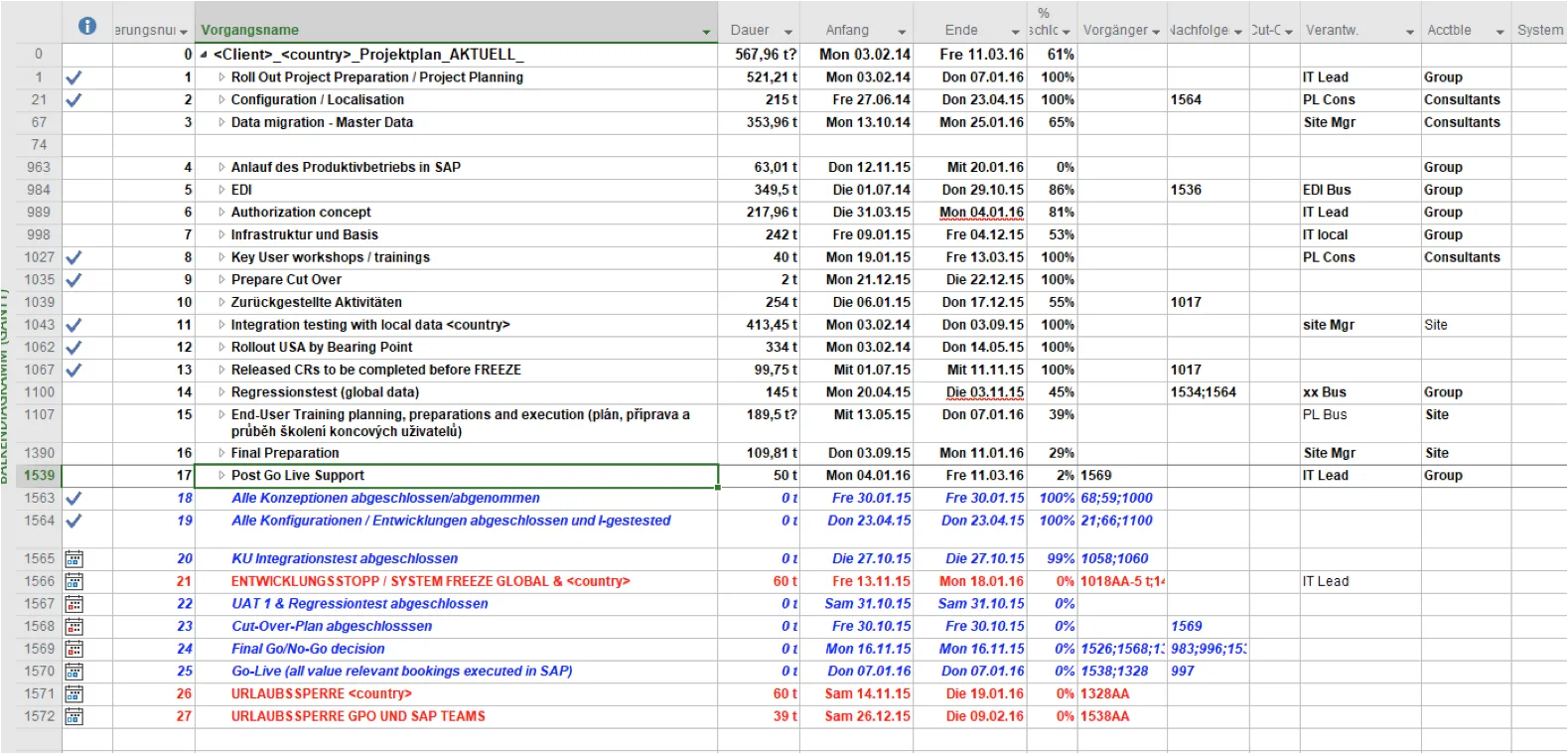Click the calendar constraint icon for KU Integrationstest abgeschlossen

[x=73, y=559]
